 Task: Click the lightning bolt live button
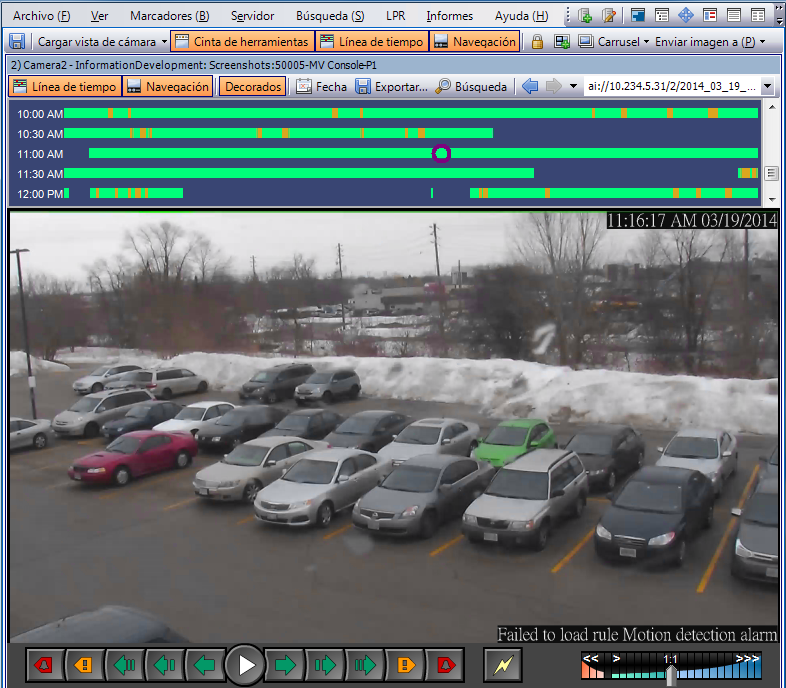503,665
